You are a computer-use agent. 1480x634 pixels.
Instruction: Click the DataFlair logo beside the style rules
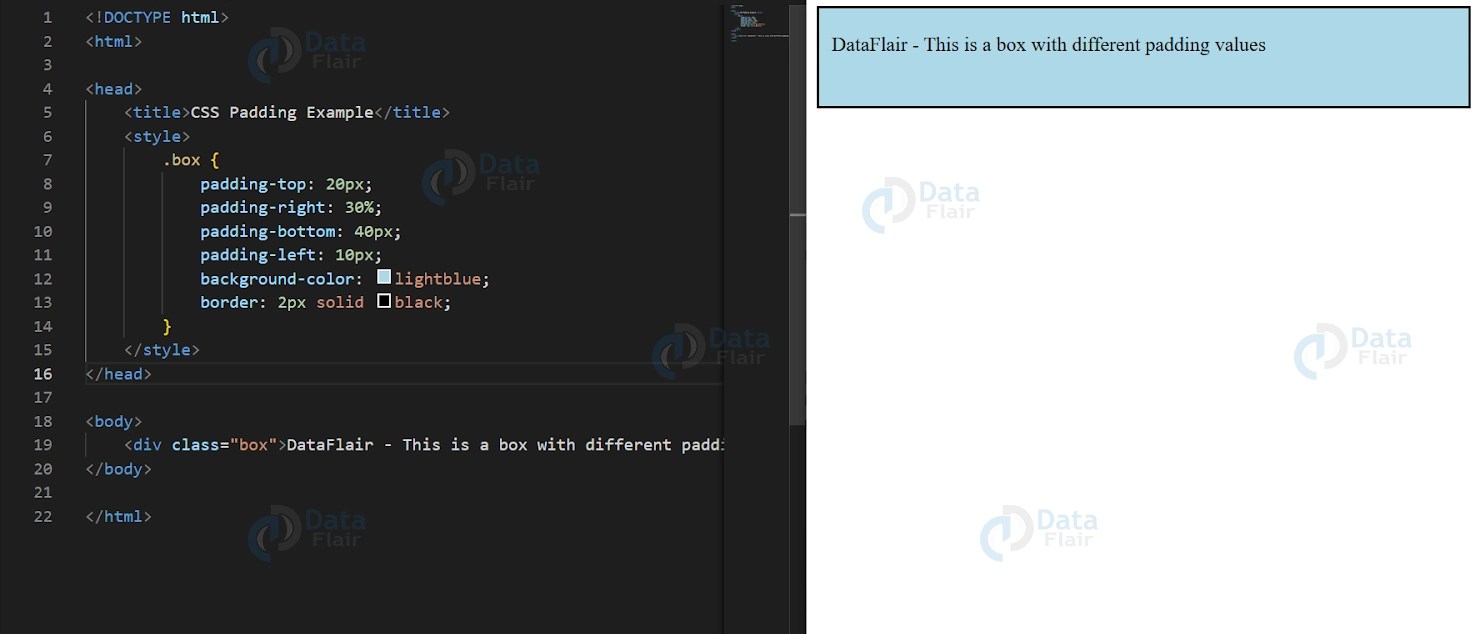pos(480,175)
